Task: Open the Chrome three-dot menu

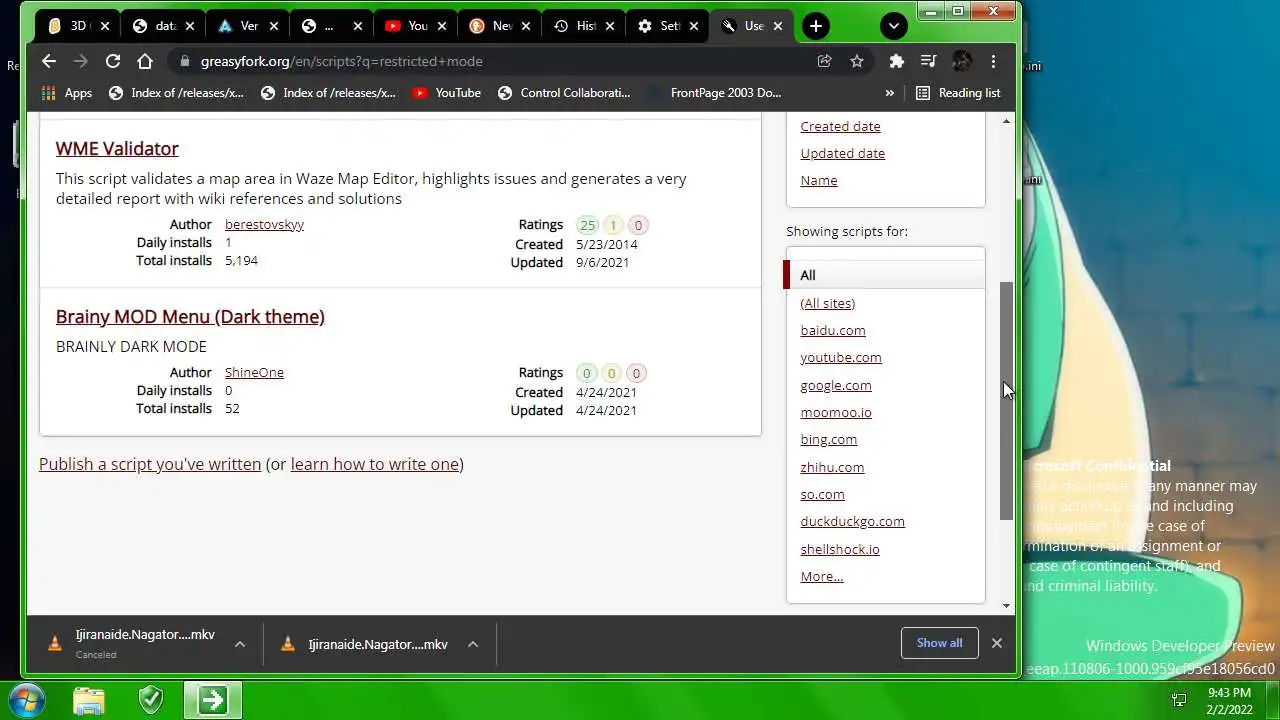Action: (993, 61)
